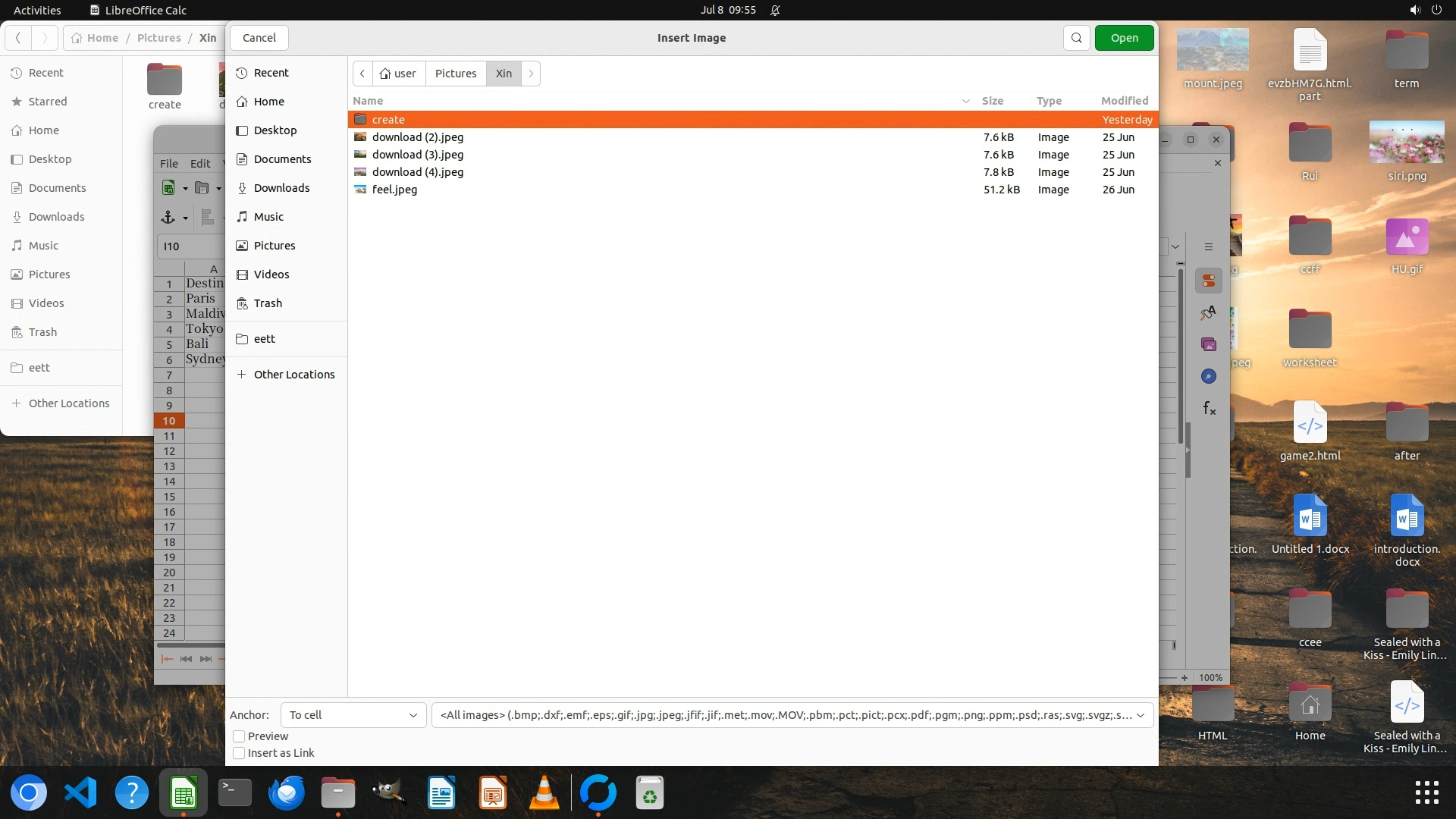The width and height of the screenshot is (1456, 819).
Task: Open the Sidebar Styles icon
Action: tap(1209, 312)
